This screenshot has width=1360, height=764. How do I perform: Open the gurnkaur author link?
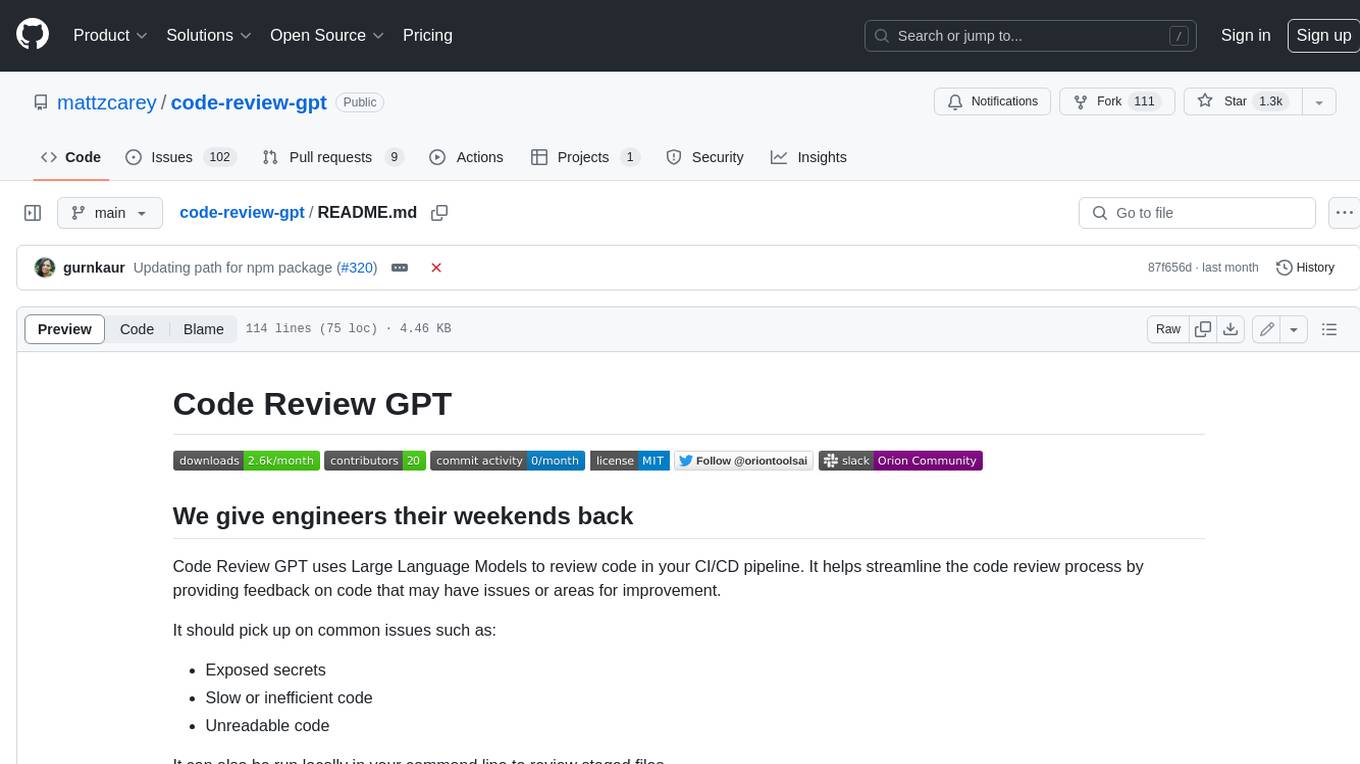click(x=94, y=268)
